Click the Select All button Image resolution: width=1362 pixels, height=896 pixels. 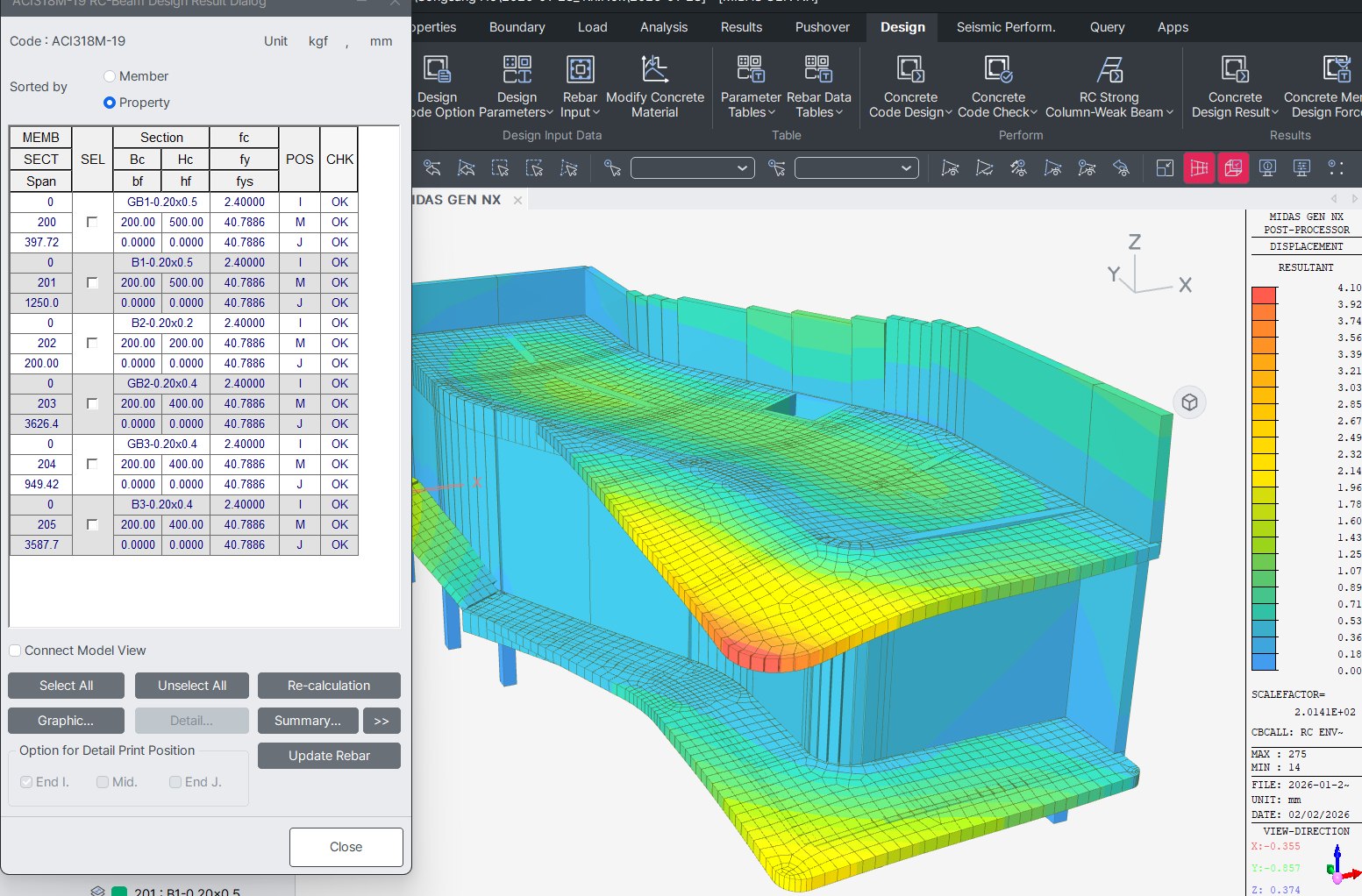66,686
